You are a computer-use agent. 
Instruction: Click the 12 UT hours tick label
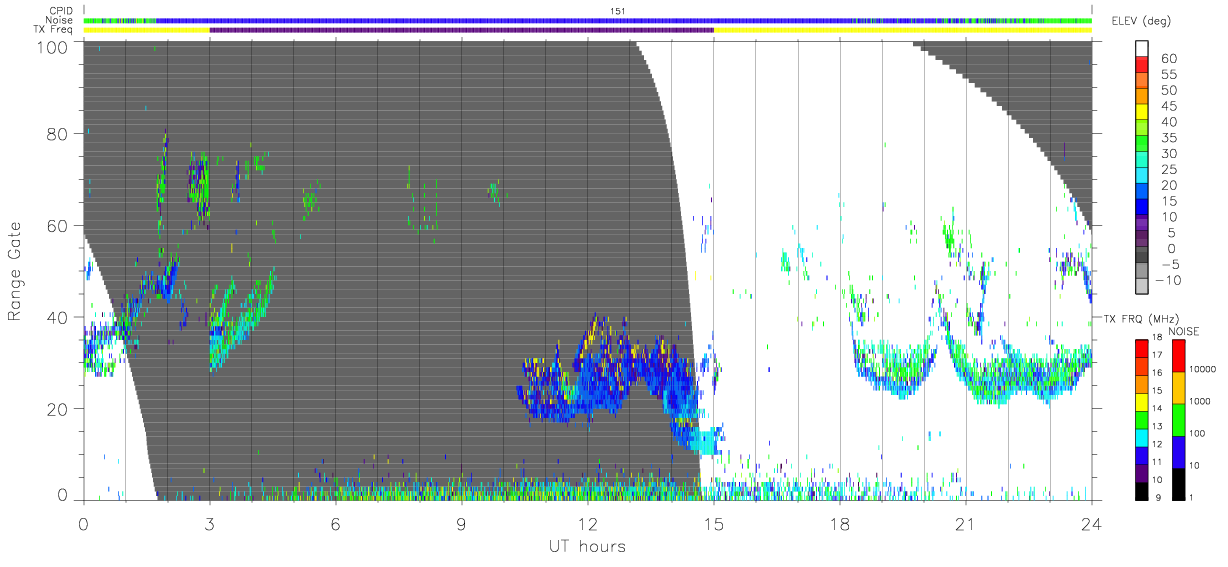tap(587, 523)
